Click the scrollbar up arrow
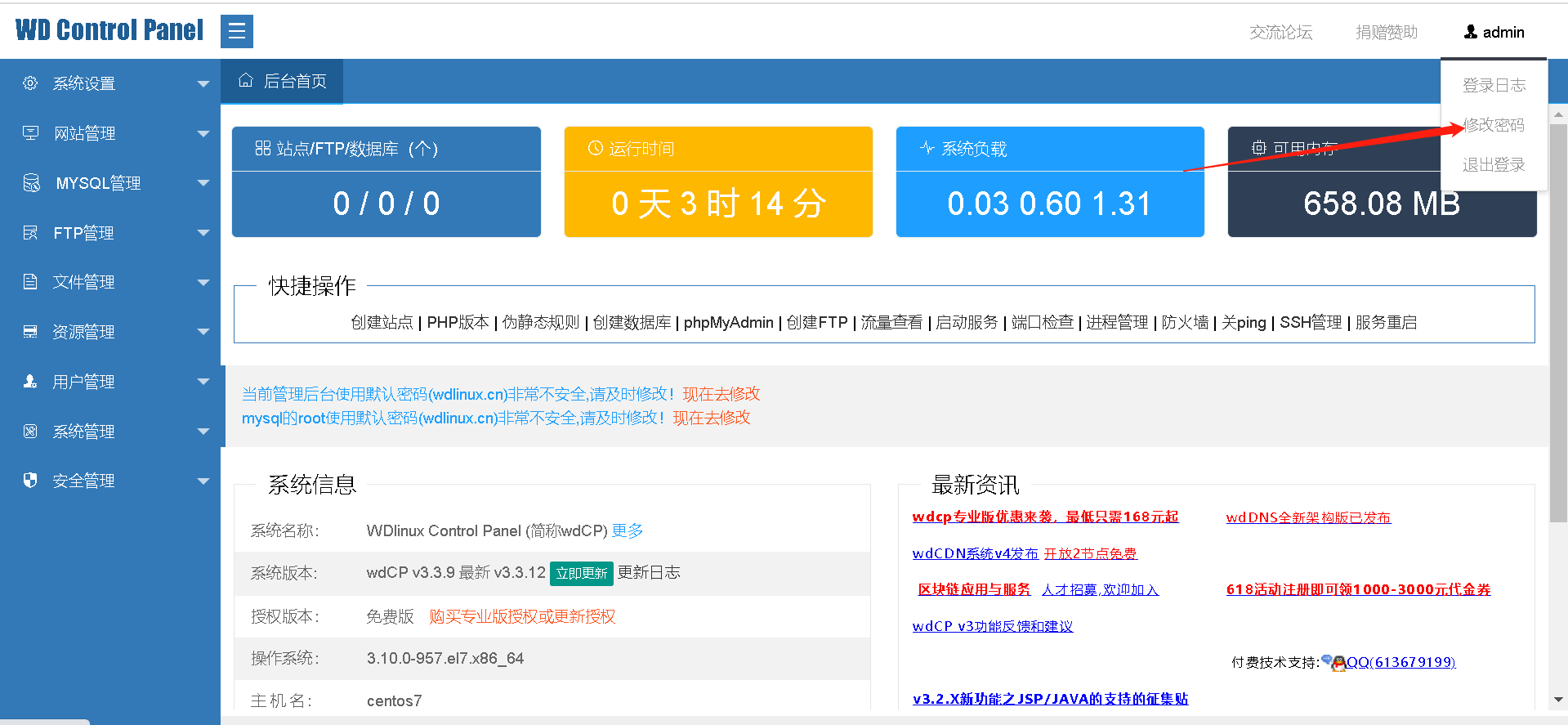Image resolution: width=1568 pixels, height=725 pixels. click(1558, 114)
